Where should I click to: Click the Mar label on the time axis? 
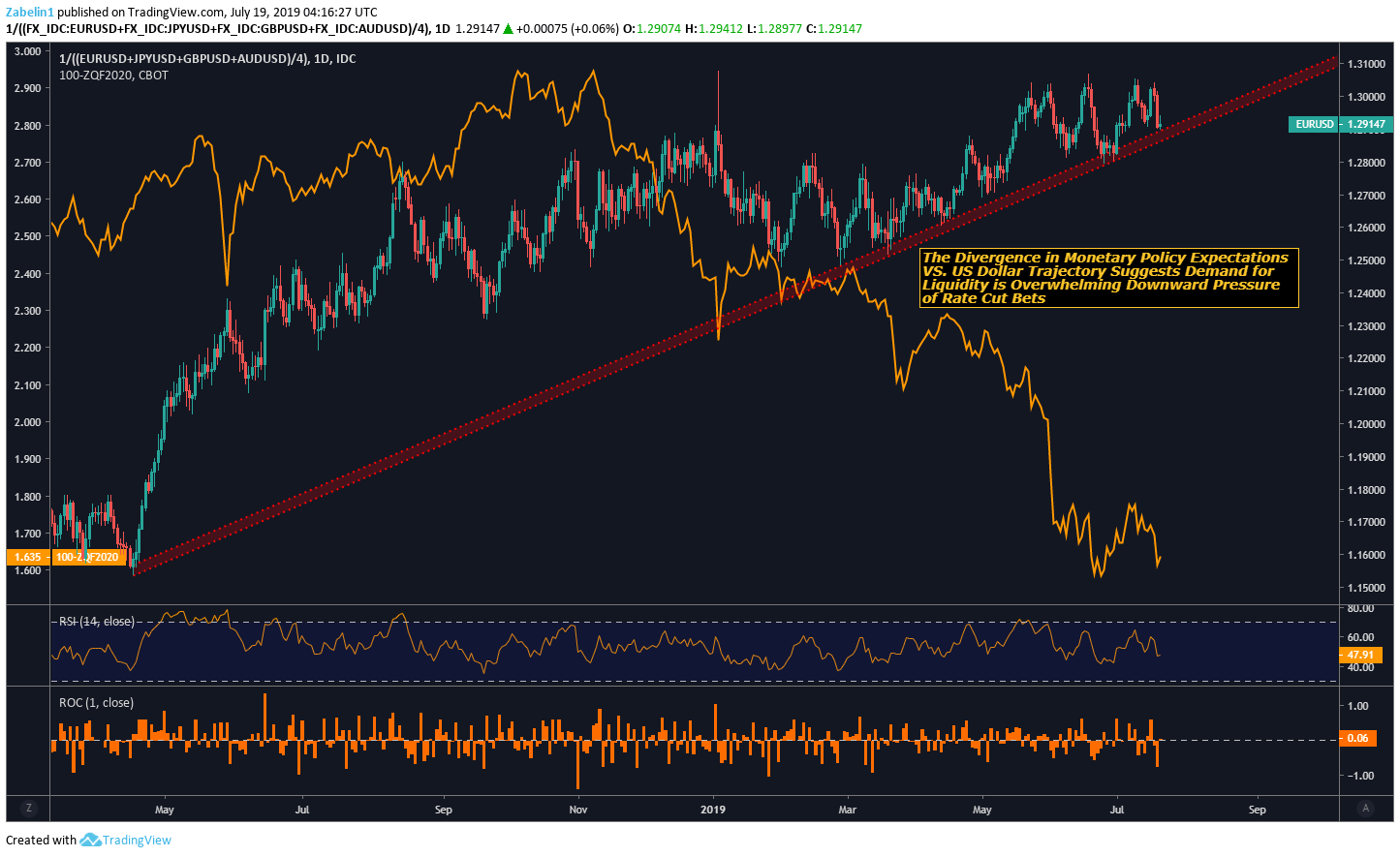pyautogui.click(x=848, y=810)
